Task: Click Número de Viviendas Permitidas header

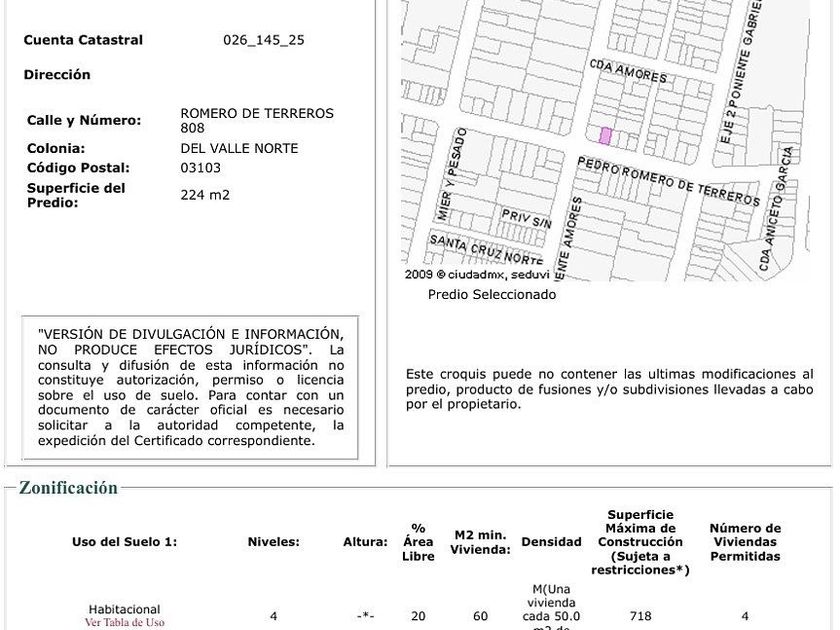Action: click(745, 542)
